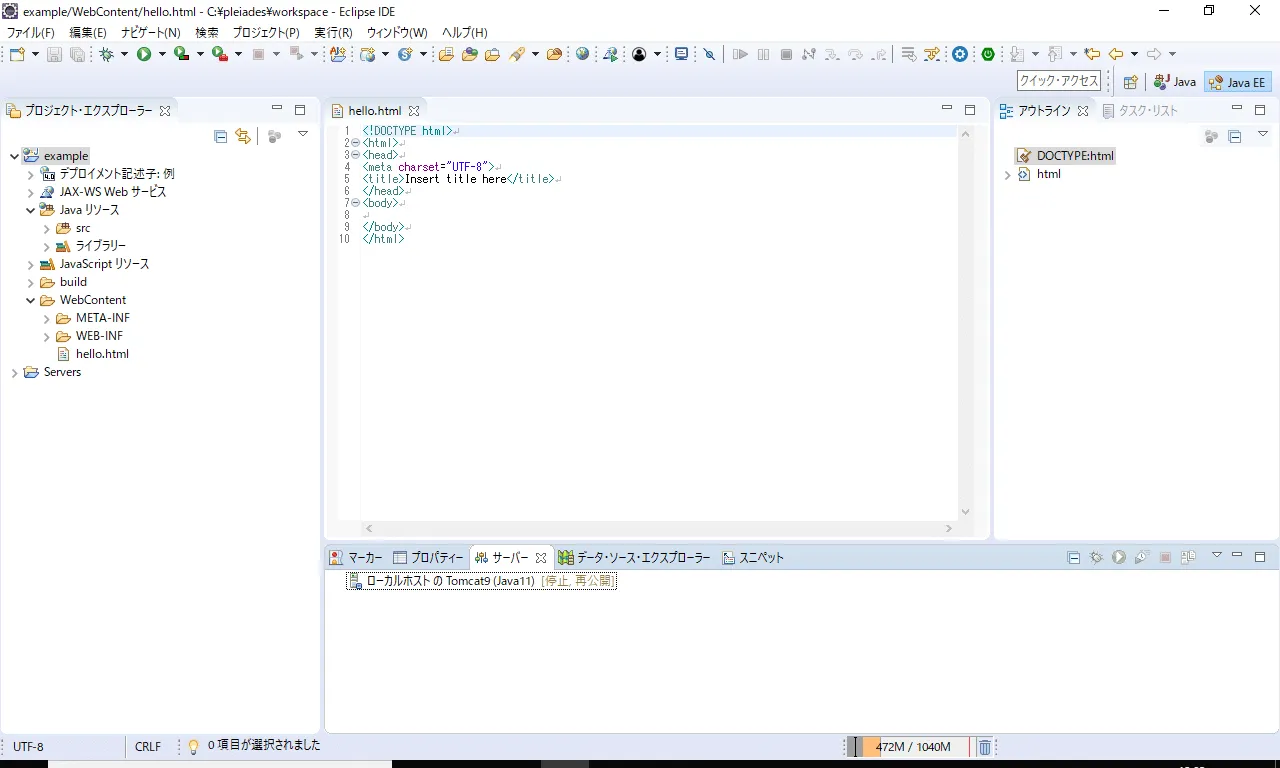Select the WEB-INF folder

(x=89, y=336)
